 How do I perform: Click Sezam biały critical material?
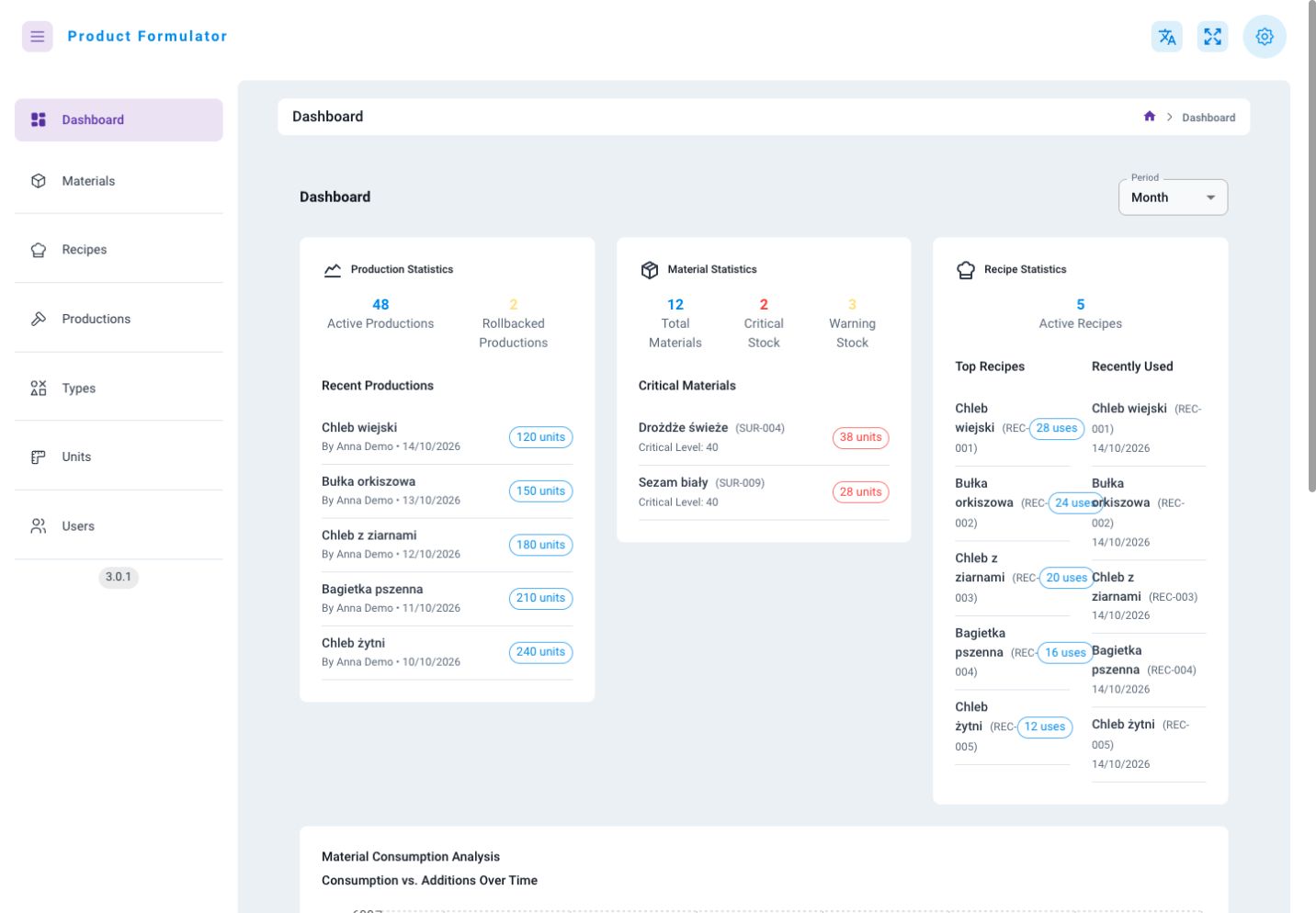pos(764,492)
